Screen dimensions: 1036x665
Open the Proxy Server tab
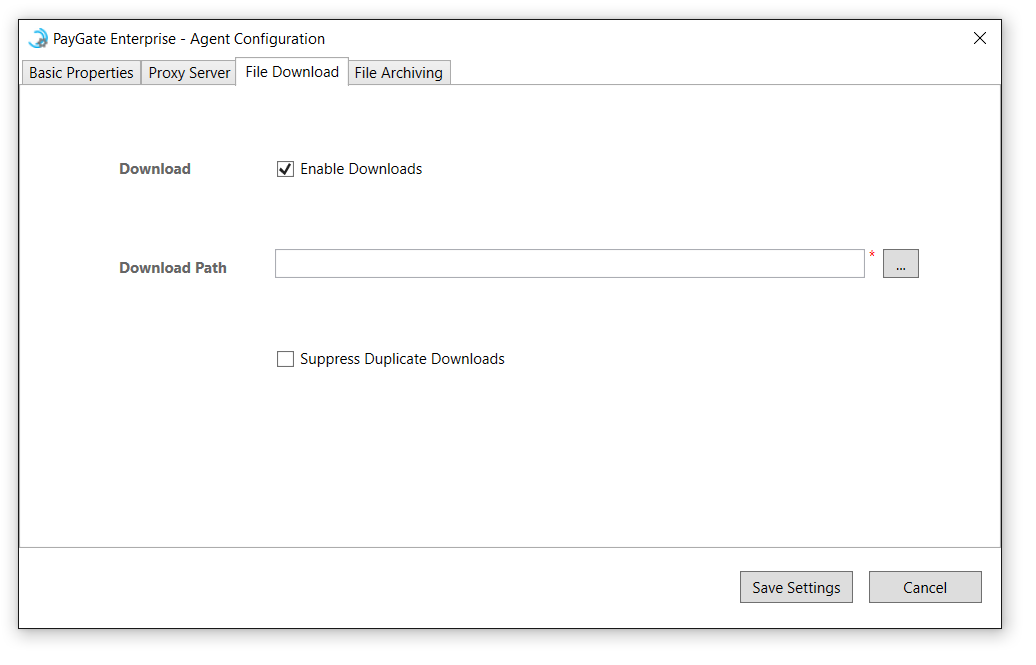[189, 73]
